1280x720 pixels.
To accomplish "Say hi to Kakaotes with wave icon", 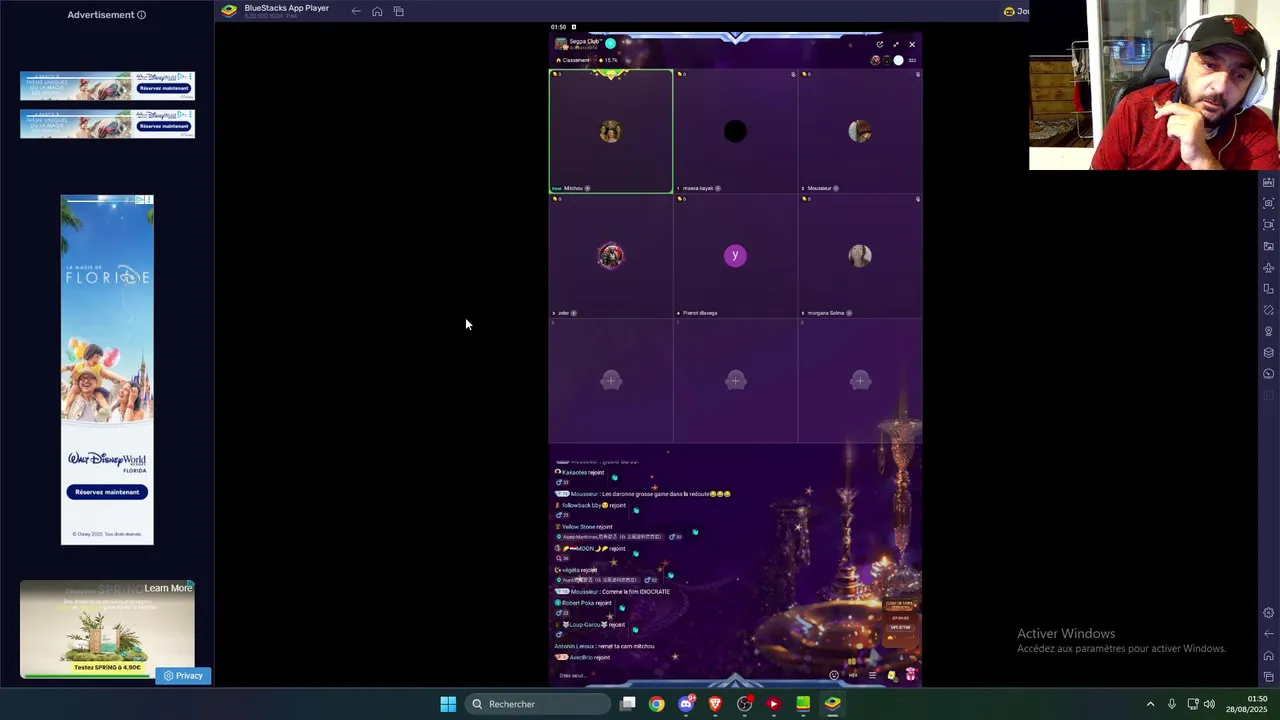I will pos(614,478).
